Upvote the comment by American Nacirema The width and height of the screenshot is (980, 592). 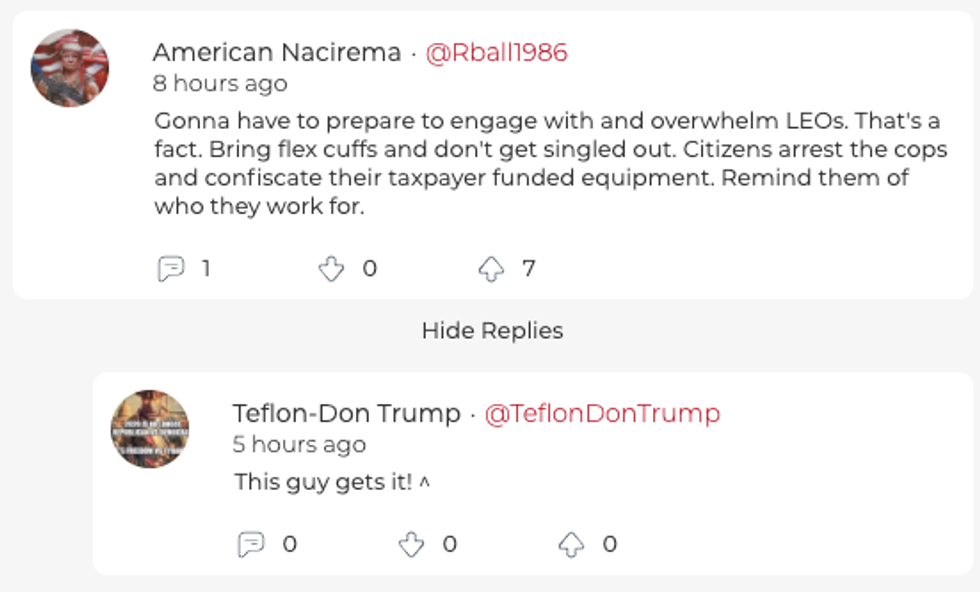tap(491, 269)
